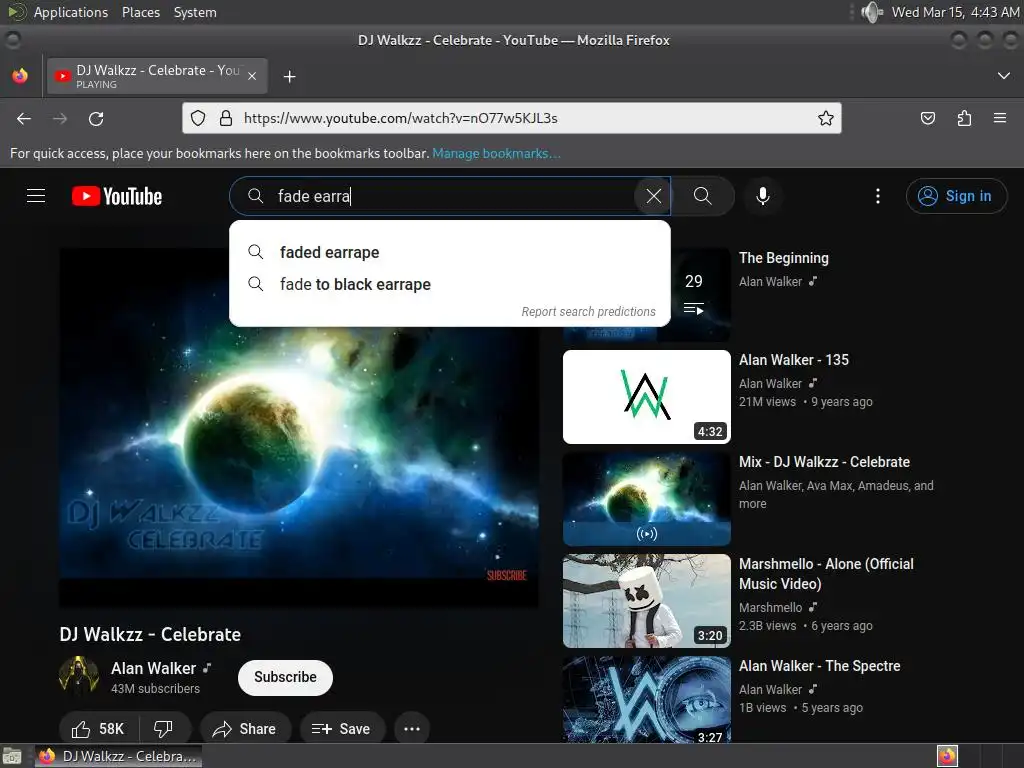Open Mix - DJ Walkzz - Celebrate thumbnail
Viewport: 1024px width, 768px height.
click(x=647, y=499)
